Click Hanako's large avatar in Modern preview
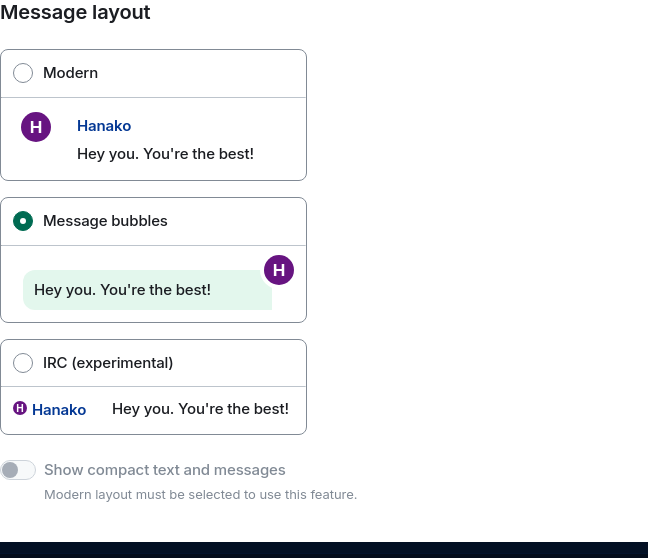 tap(36, 127)
